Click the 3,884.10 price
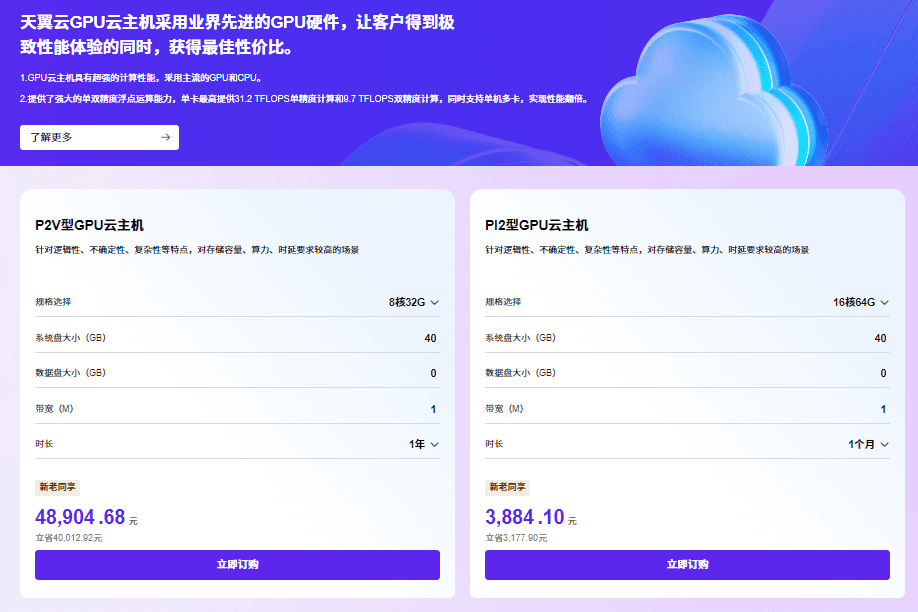 click(x=525, y=517)
